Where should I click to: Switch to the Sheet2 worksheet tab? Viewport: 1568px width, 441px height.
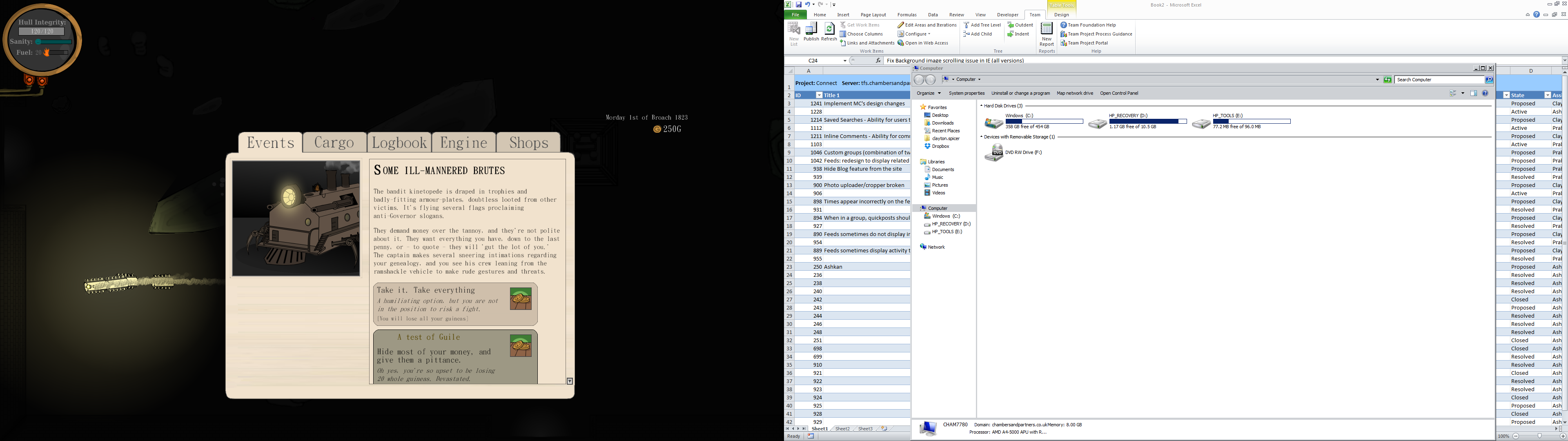pyautogui.click(x=842, y=429)
